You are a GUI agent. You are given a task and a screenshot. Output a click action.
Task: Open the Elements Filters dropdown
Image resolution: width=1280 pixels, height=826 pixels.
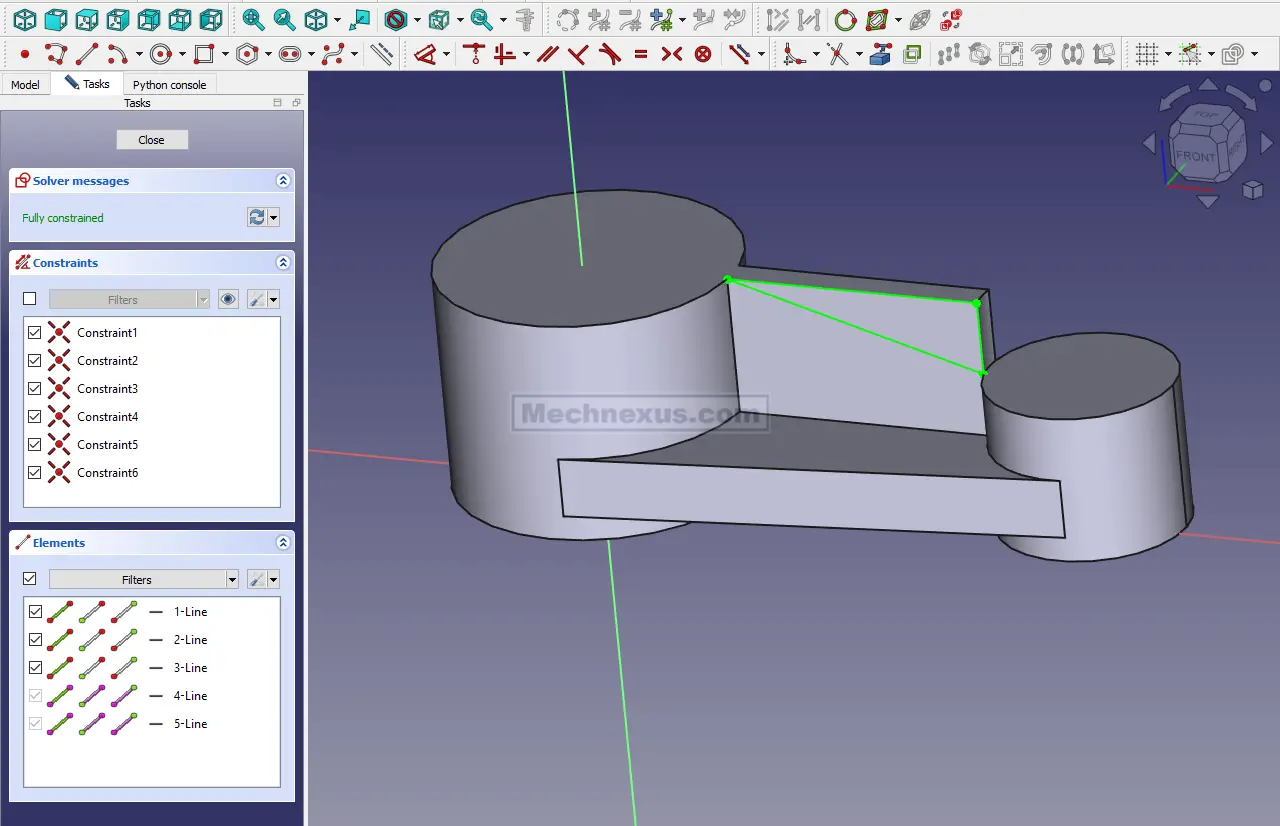pyautogui.click(x=144, y=580)
